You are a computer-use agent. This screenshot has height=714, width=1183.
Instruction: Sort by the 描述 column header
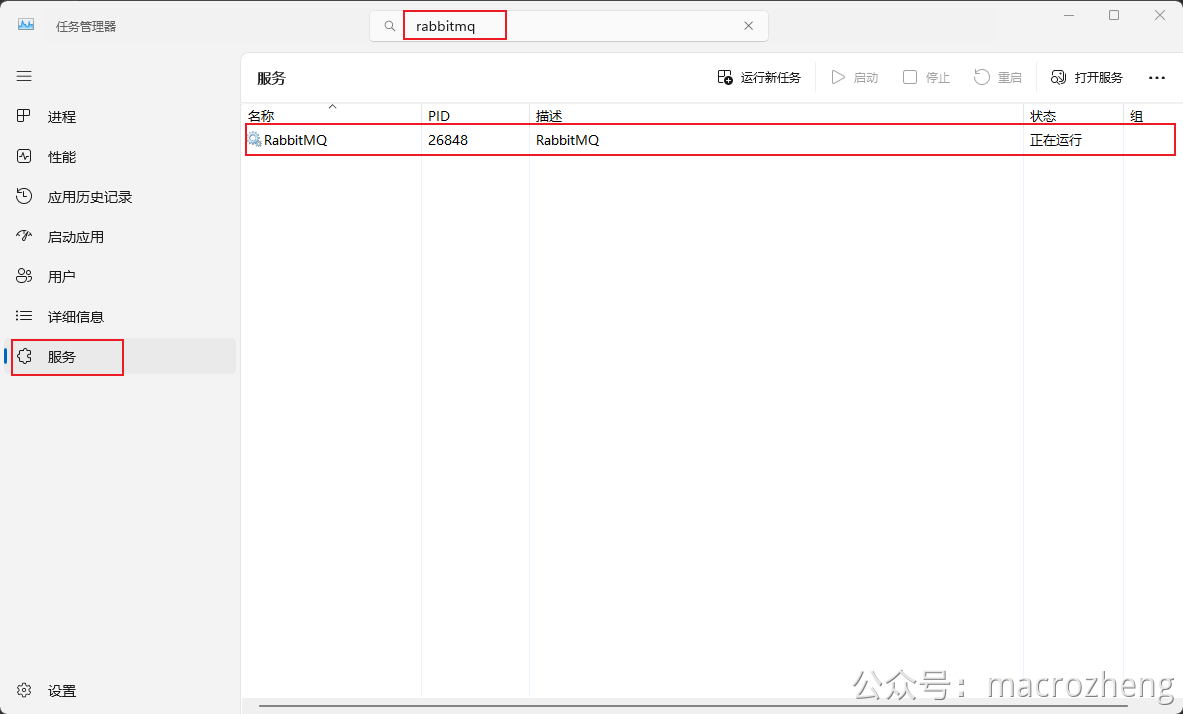click(x=776, y=115)
